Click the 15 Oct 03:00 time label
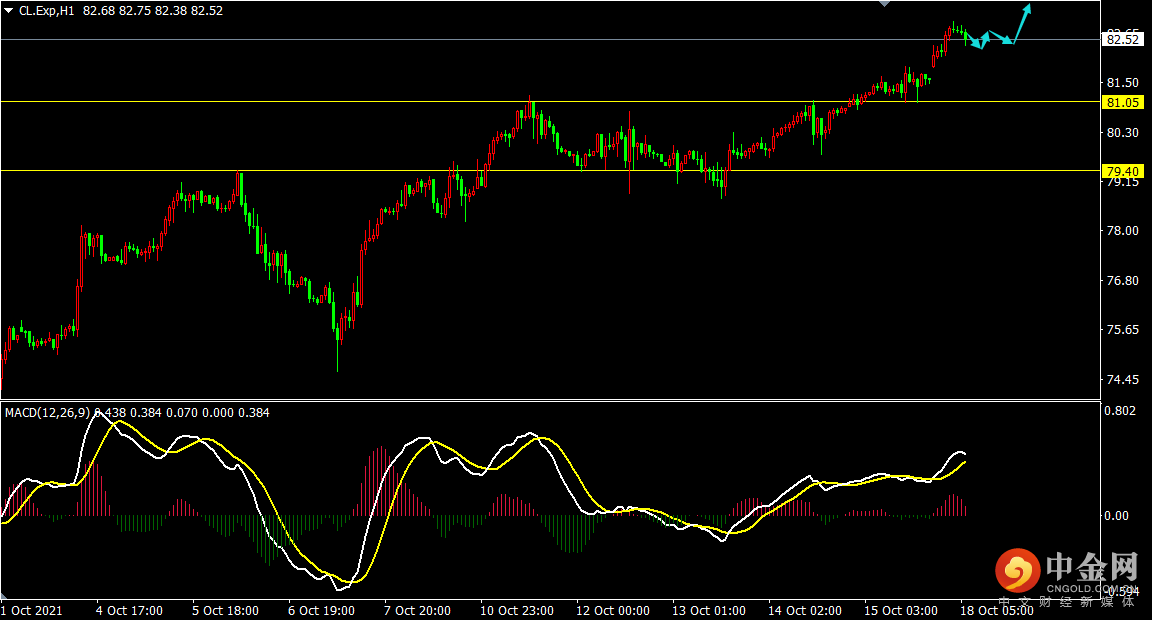The height and width of the screenshot is (620, 1152). tap(901, 610)
